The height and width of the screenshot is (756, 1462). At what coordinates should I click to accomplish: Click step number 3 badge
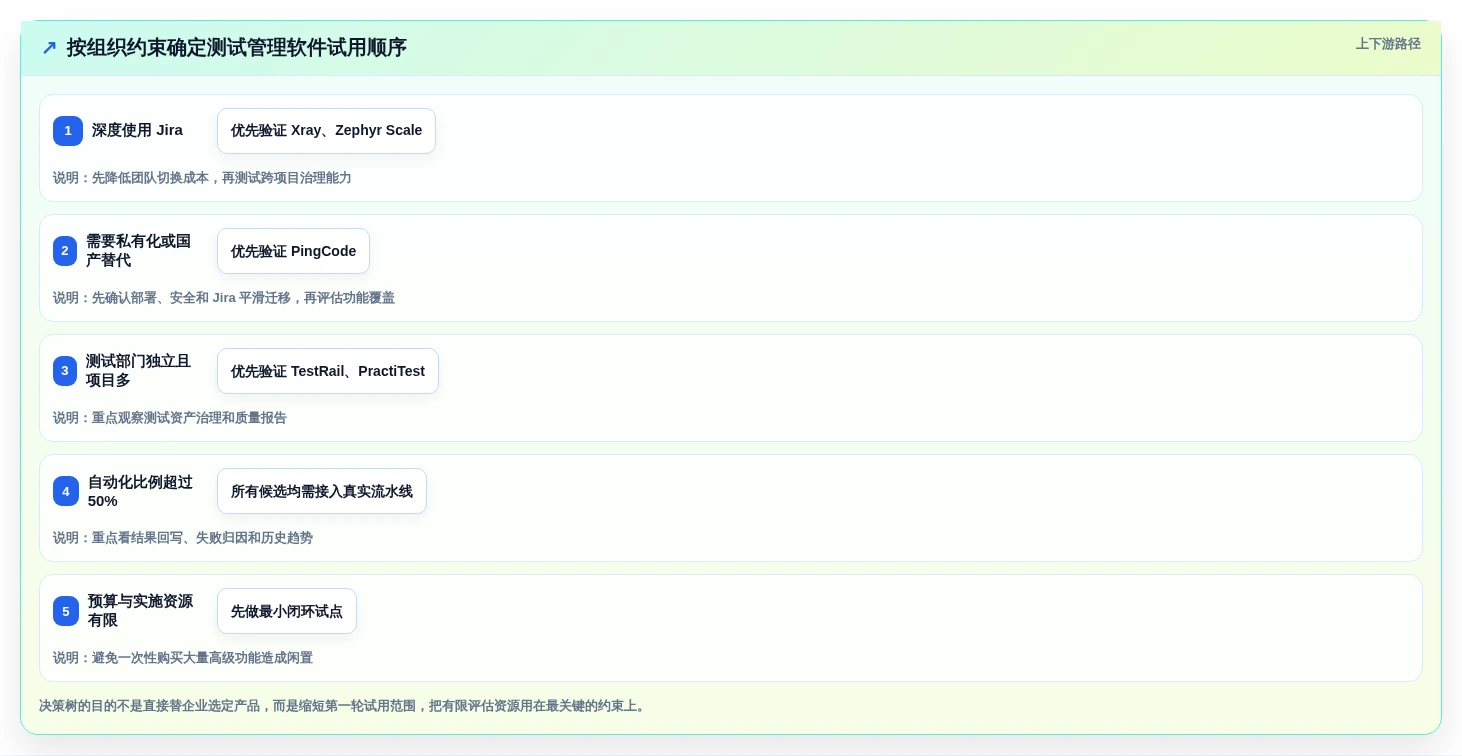[65, 371]
